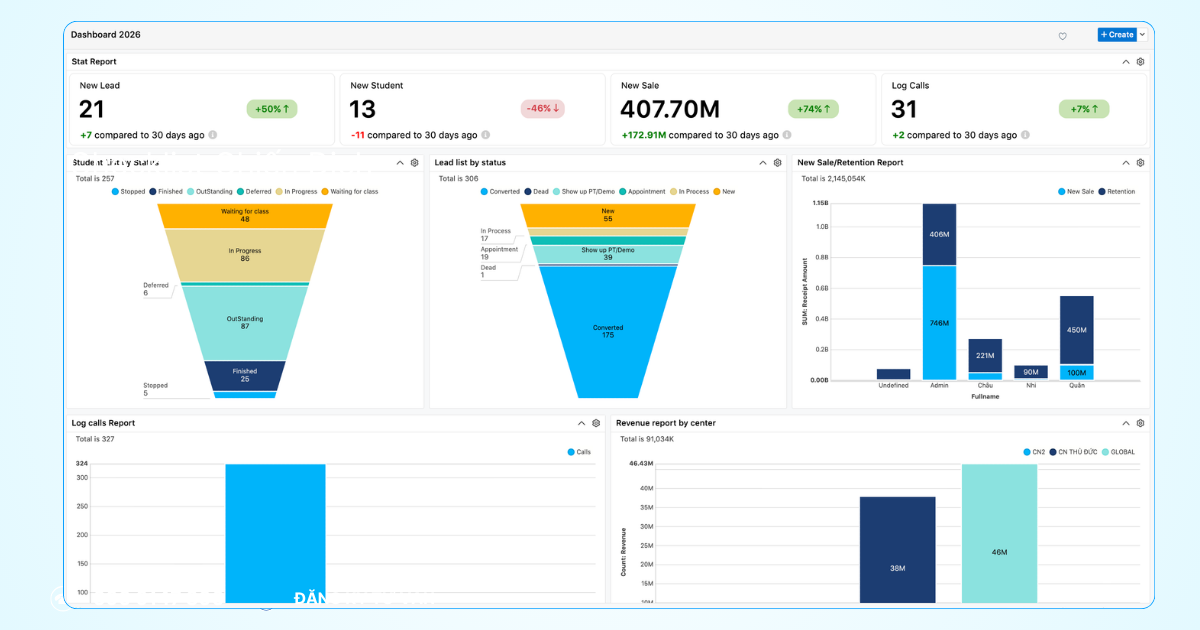This screenshot has height=630, width=1200.
Task: Click the Dashboard 2026 title
Action: (x=106, y=34)
